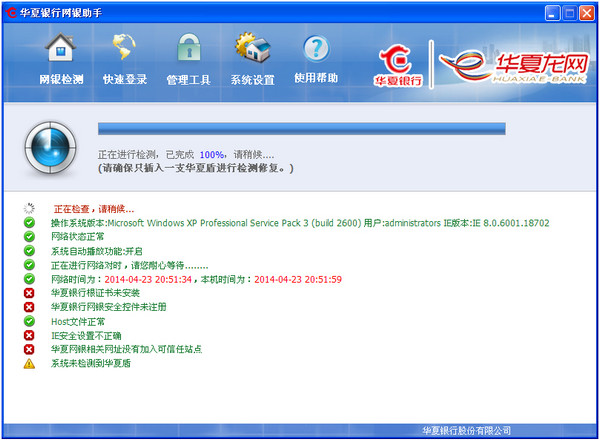The height and width of the screenshot is (440, 600).
Task: Click the 请确保只插入一支华夏盾 notice text
Action: (196, 168)
